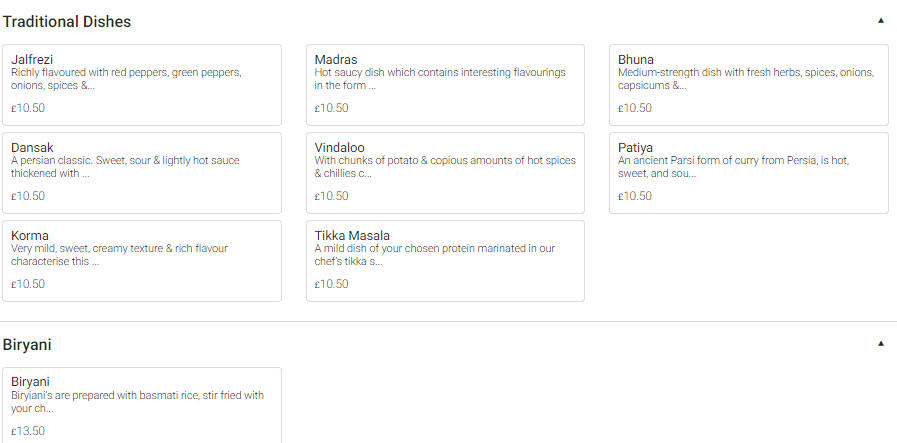Open the Biryani item card

click(141, 405)
